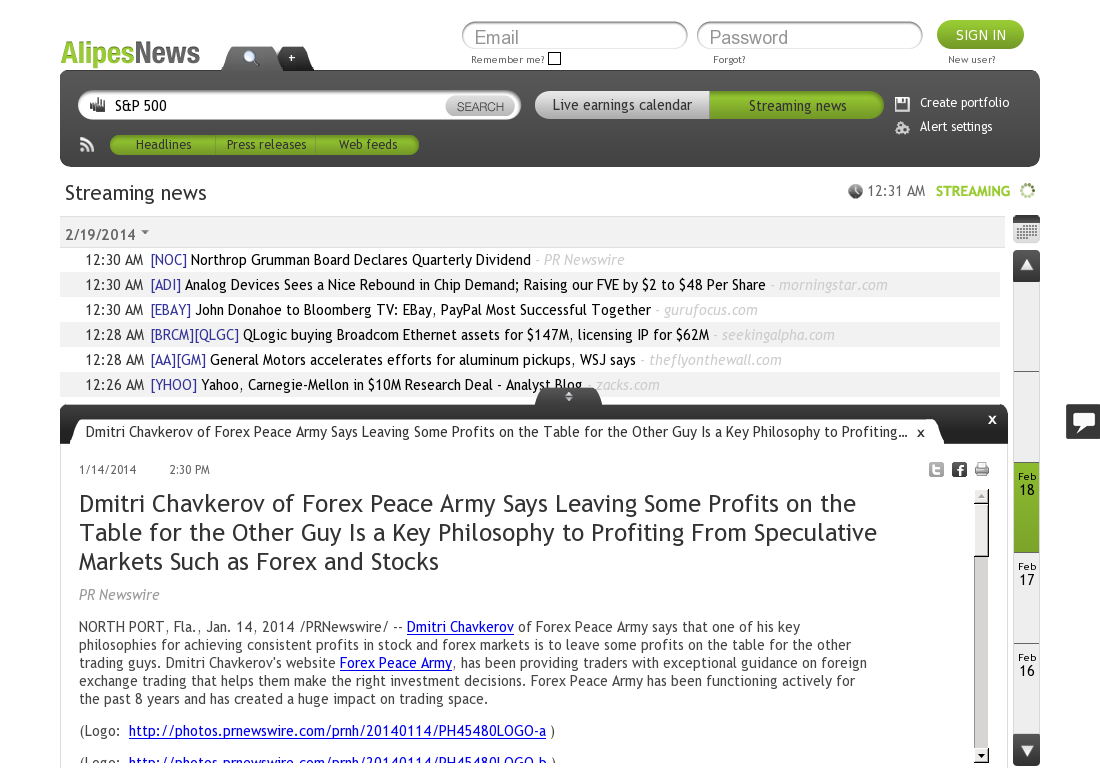Click the [ADI] ticker link

[x=166, y=285]
